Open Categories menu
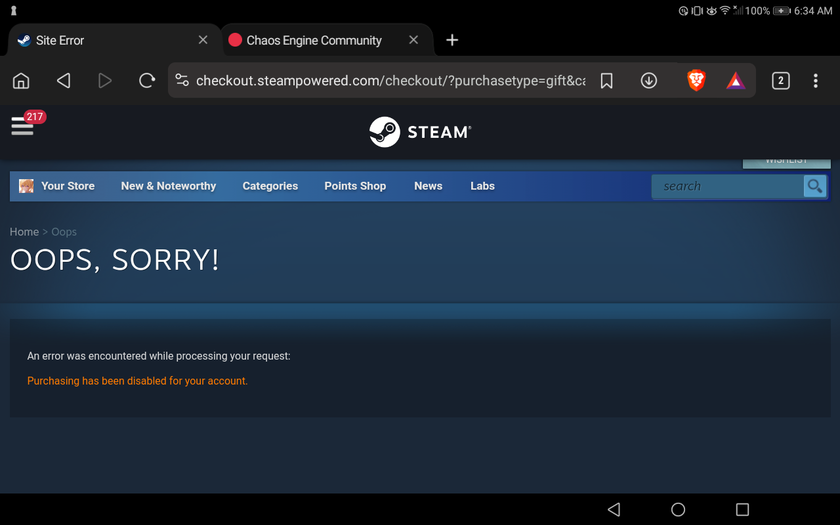 click(270, 186)
